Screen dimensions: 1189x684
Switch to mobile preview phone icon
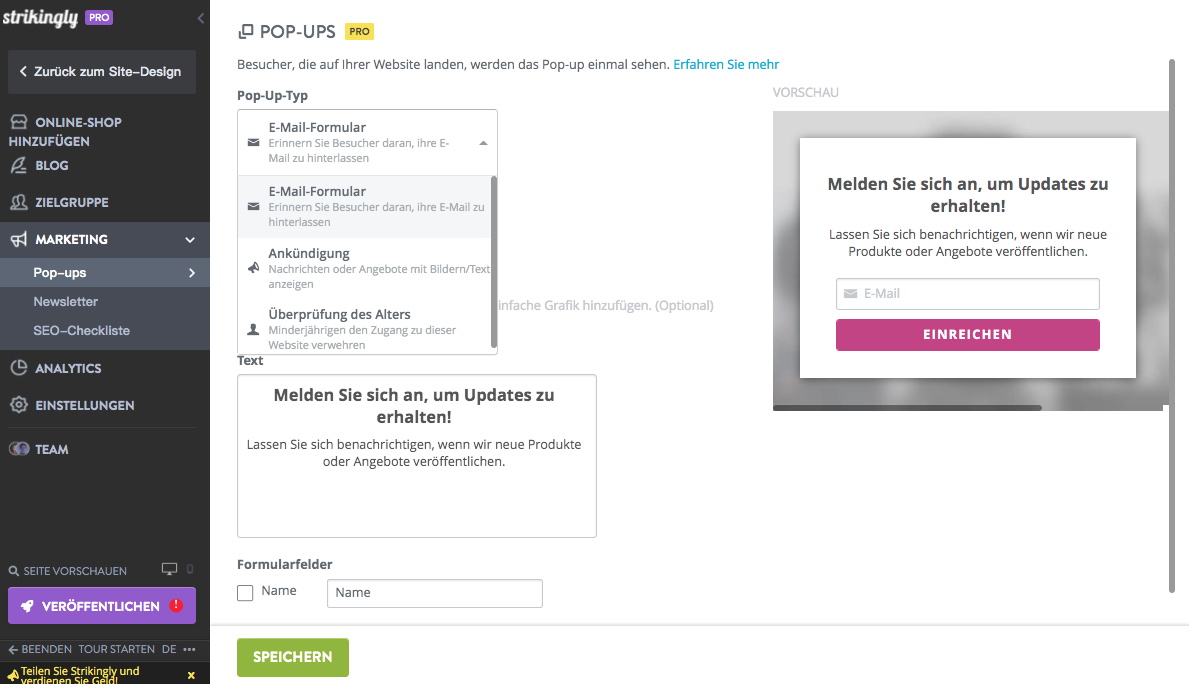pos(190,570)
